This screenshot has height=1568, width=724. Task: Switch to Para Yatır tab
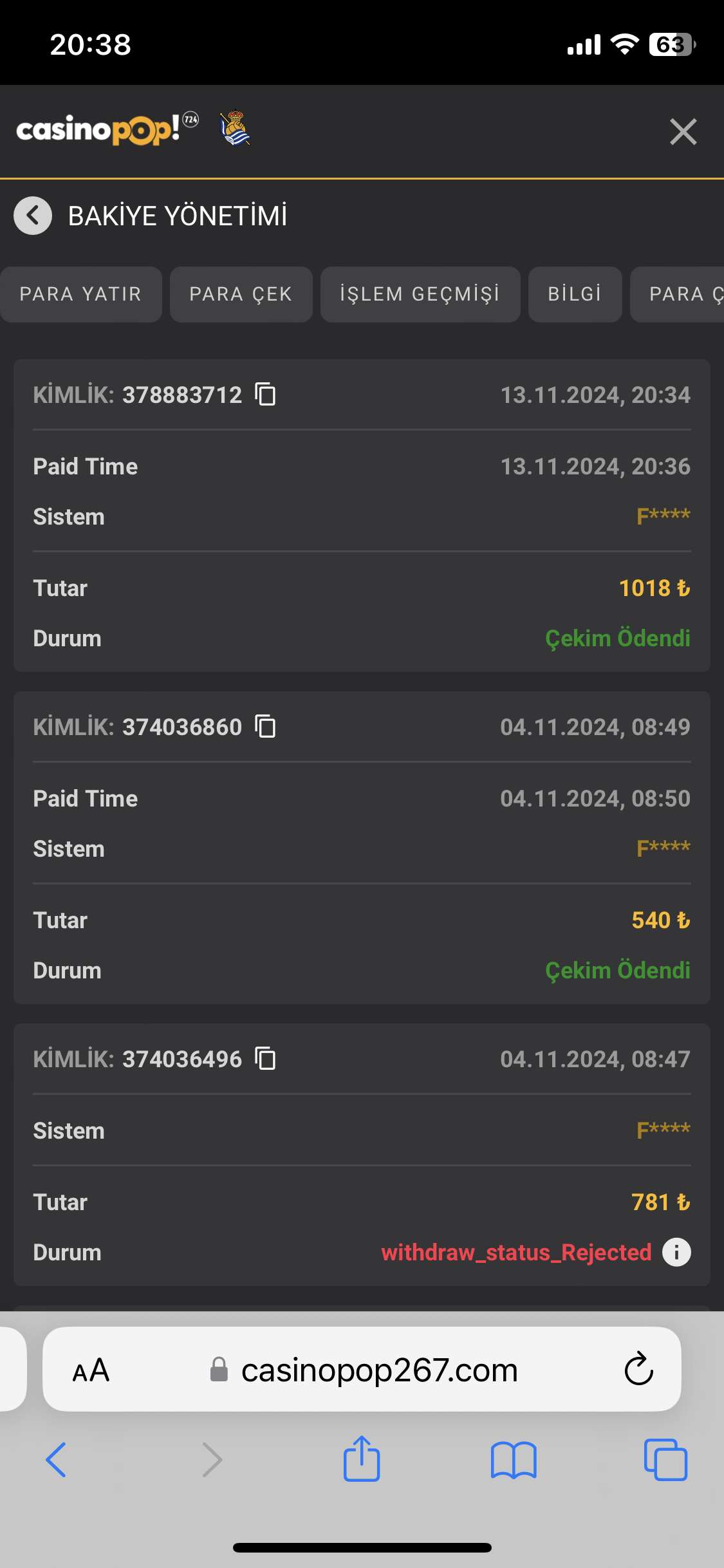coord(80,294)
